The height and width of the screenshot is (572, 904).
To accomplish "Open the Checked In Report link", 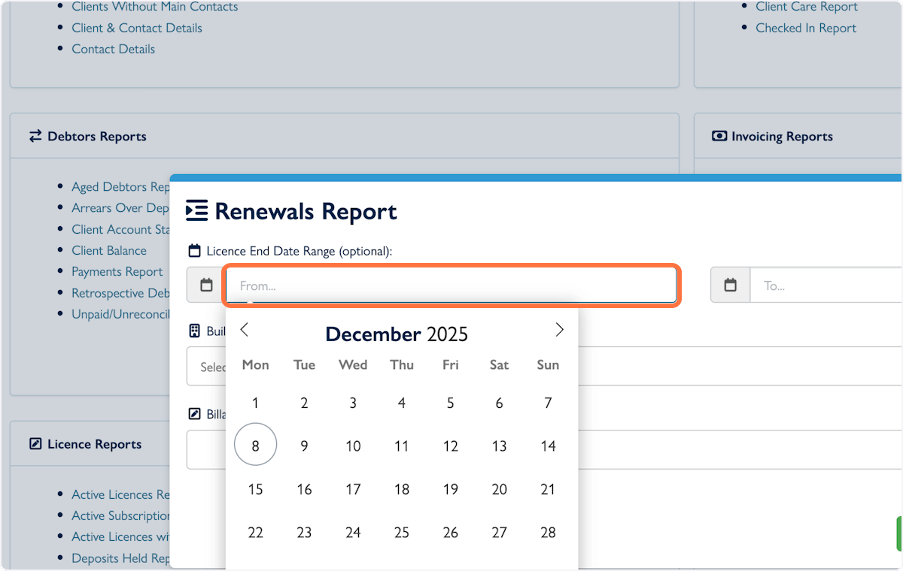I will (x=806, y=28).
